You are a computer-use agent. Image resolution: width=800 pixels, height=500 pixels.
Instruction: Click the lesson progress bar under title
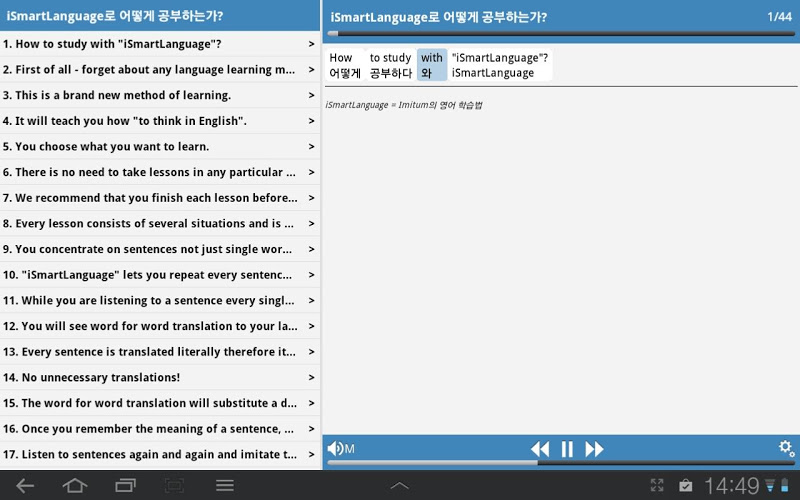561,34
